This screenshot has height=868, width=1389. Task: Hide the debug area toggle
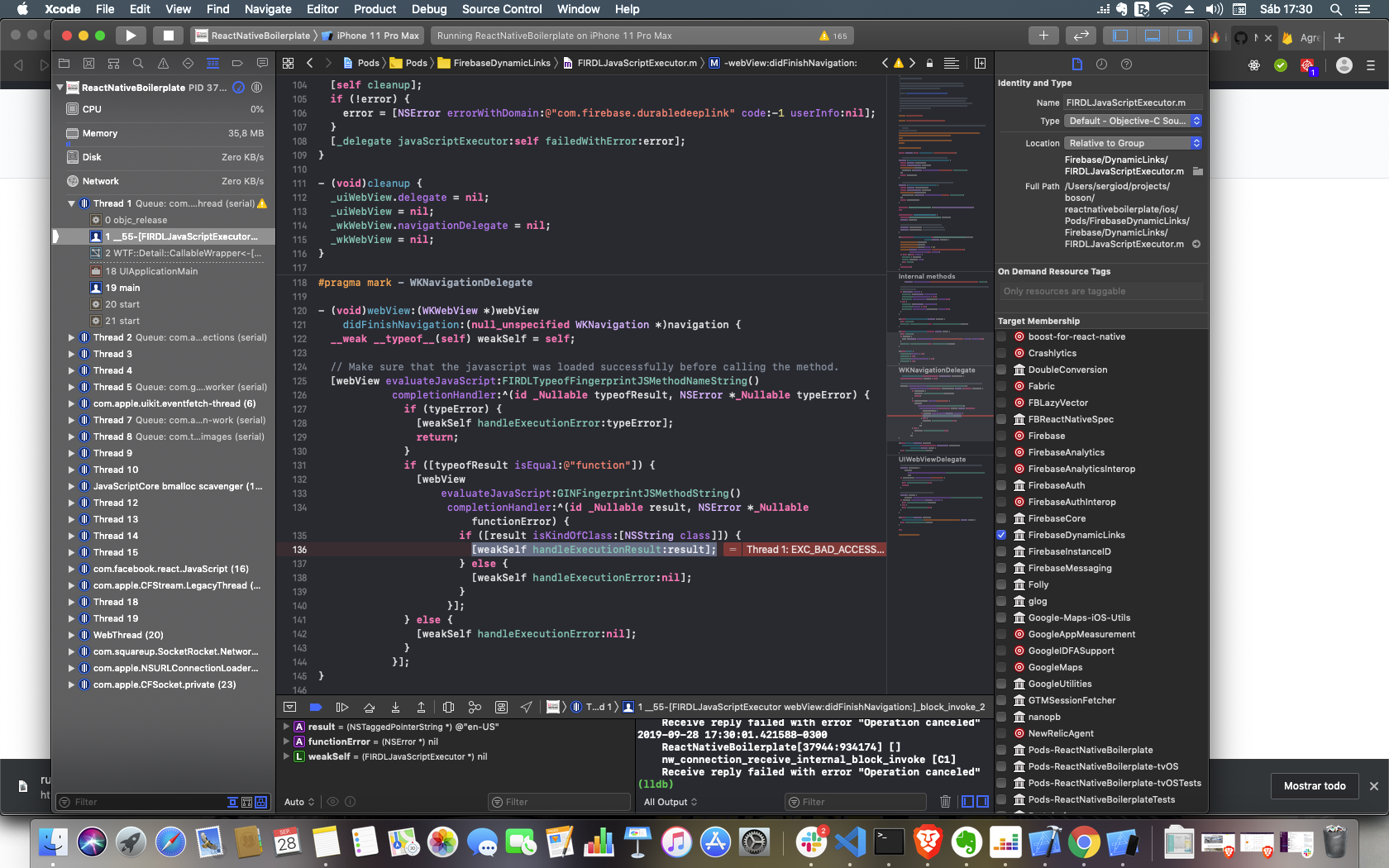289,708
